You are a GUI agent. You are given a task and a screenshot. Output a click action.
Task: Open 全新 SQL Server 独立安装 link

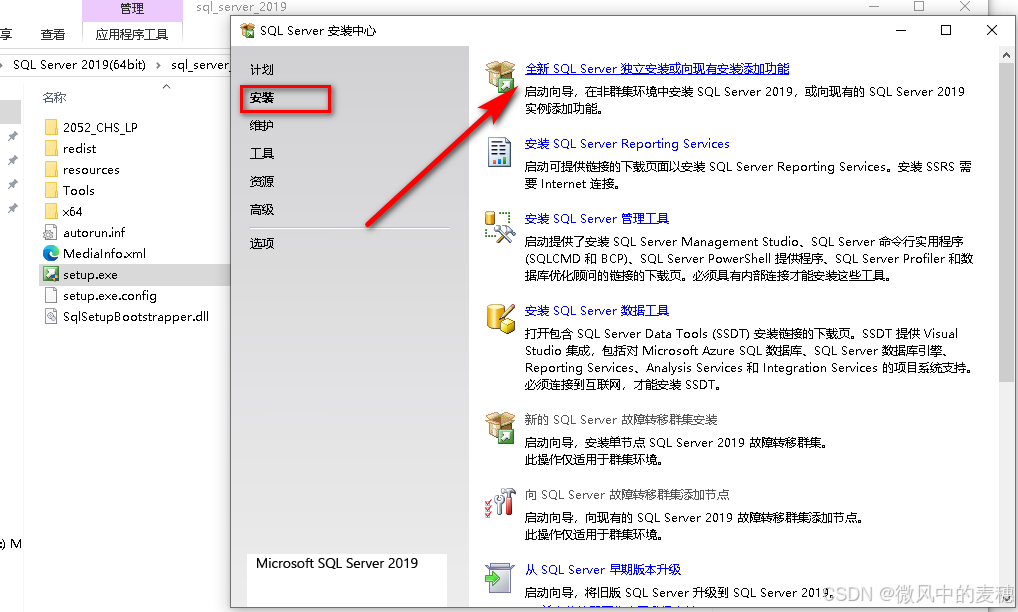(657, 69)
